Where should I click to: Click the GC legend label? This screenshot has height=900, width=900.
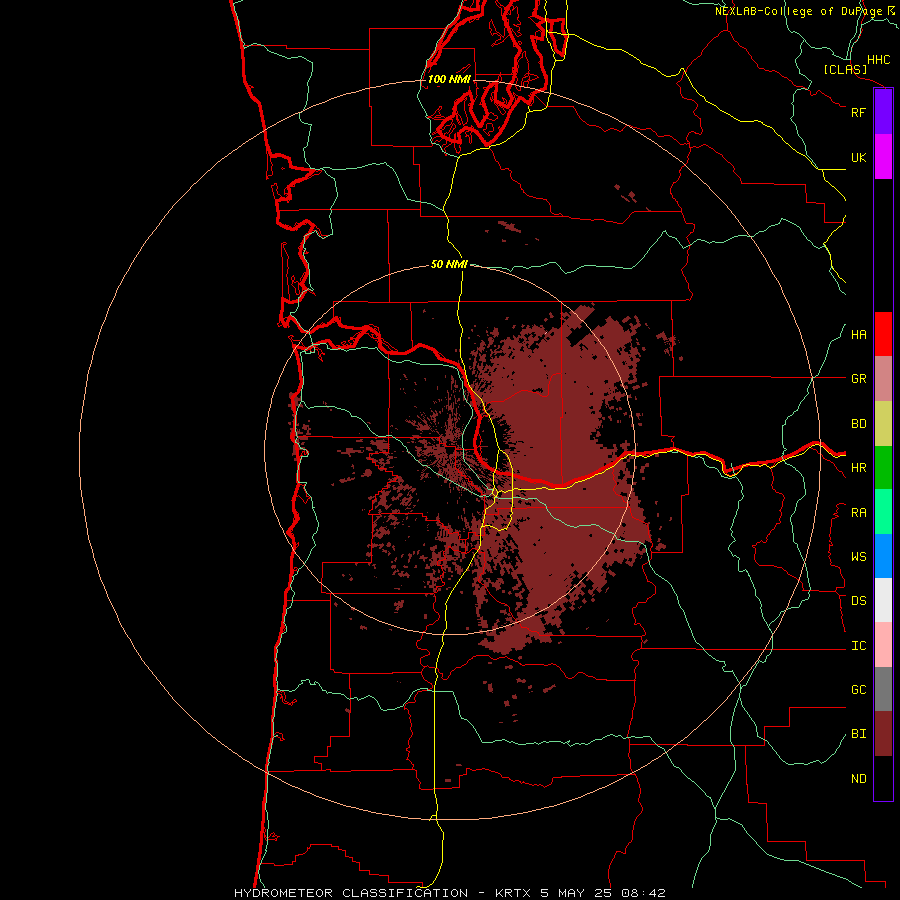(858, 690)
